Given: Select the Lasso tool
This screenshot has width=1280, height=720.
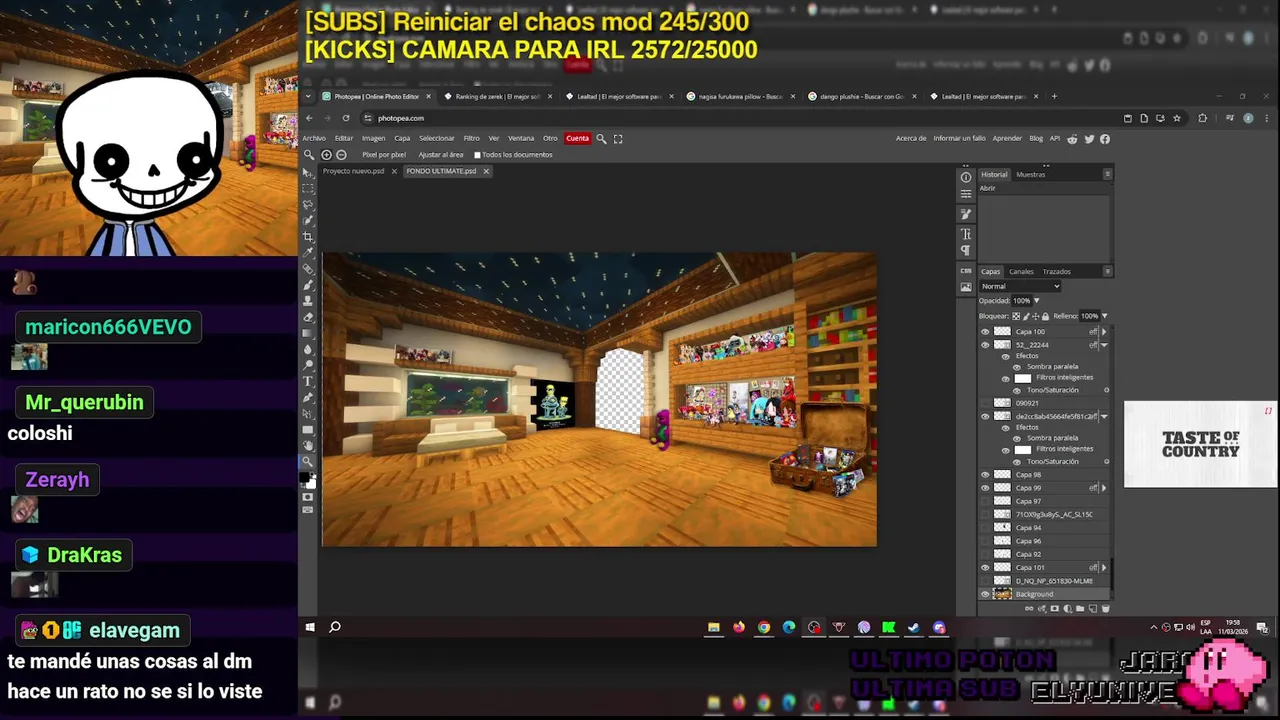Looking at the screenshot, I should tap(308, 205).
